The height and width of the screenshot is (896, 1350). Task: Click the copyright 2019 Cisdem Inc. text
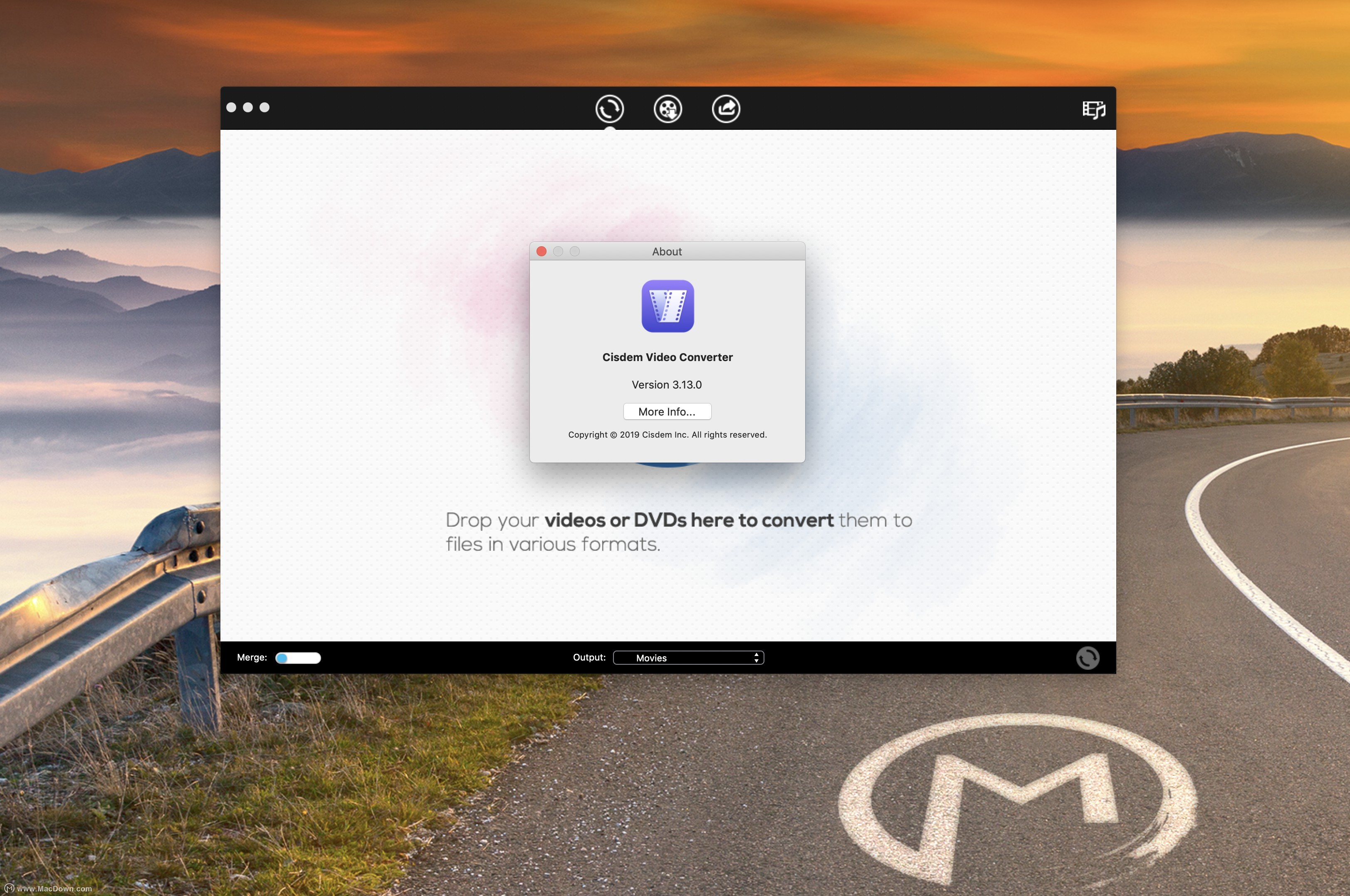click(x=667, y=435)
